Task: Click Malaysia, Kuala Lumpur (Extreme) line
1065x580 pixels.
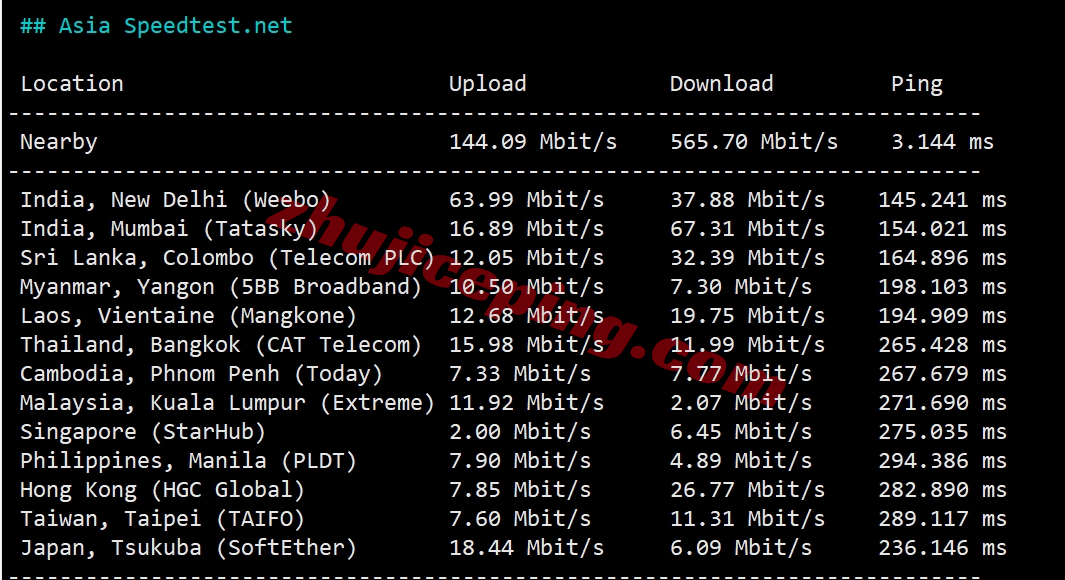Action: tap(513, 403)
